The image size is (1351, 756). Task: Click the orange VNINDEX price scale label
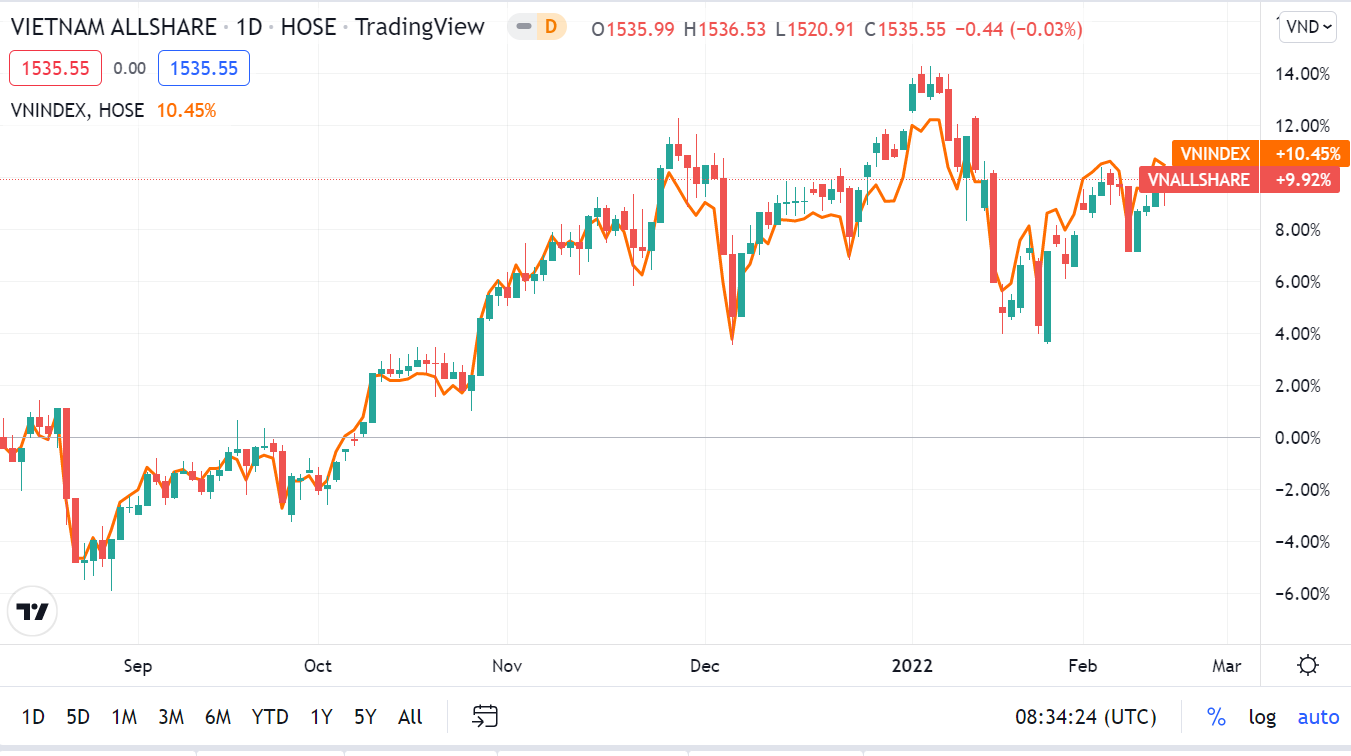click(1215, 154)
